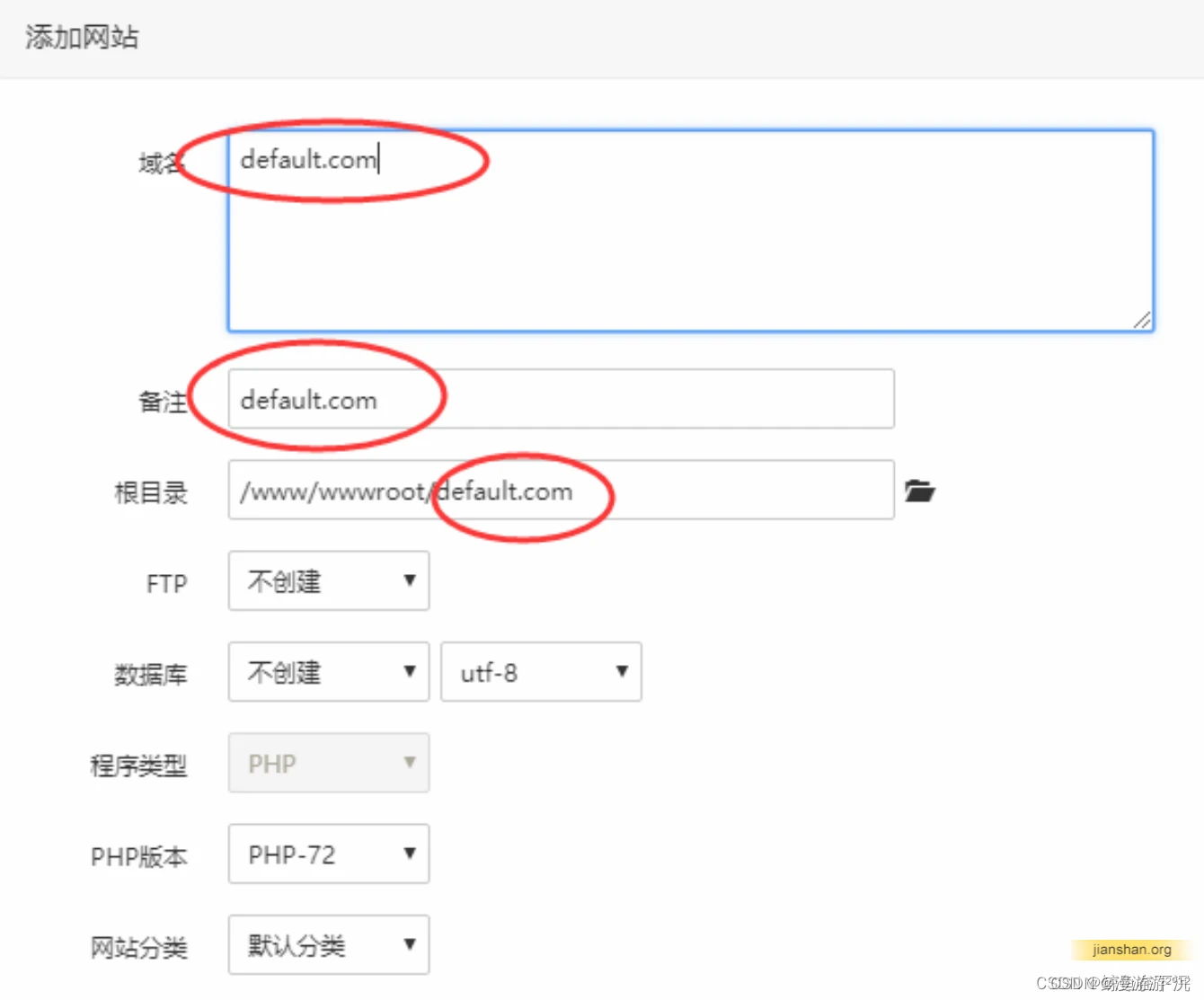The image size is (1204, 1000).
Task: Click the PHP版本 field label
Action: point(139,856)
